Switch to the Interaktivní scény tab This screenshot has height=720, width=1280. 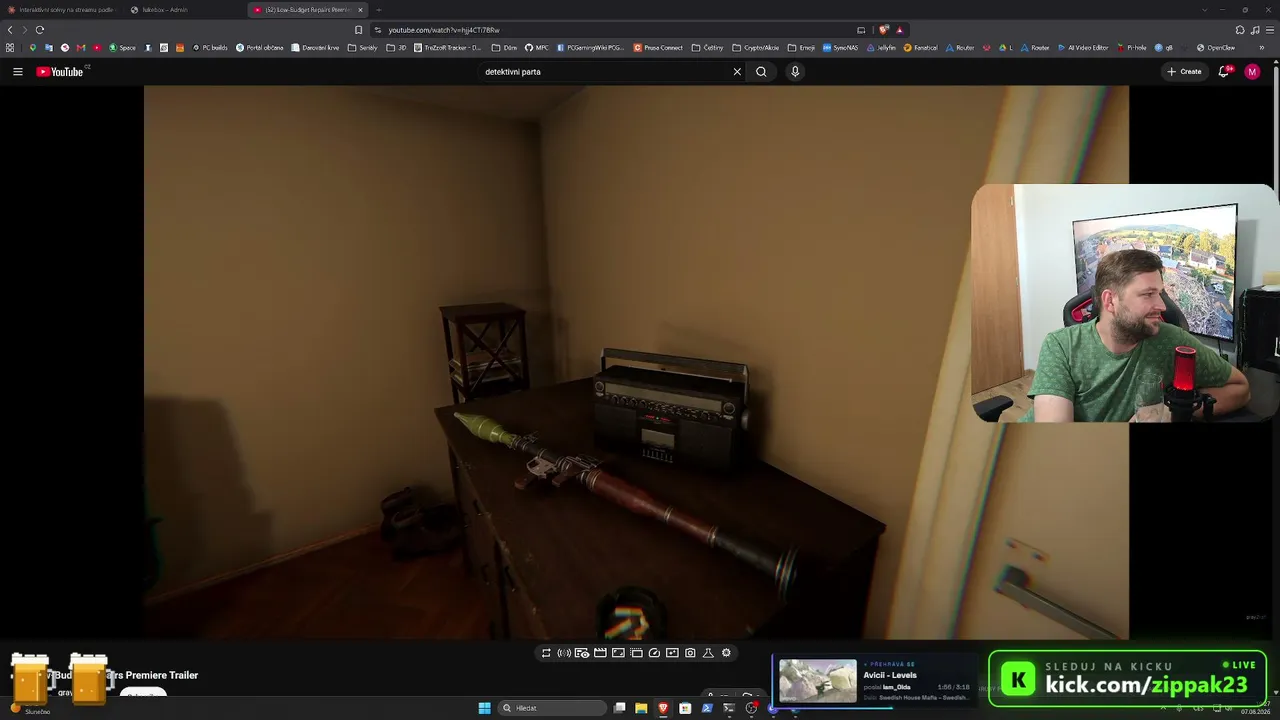tap(62, 10)
